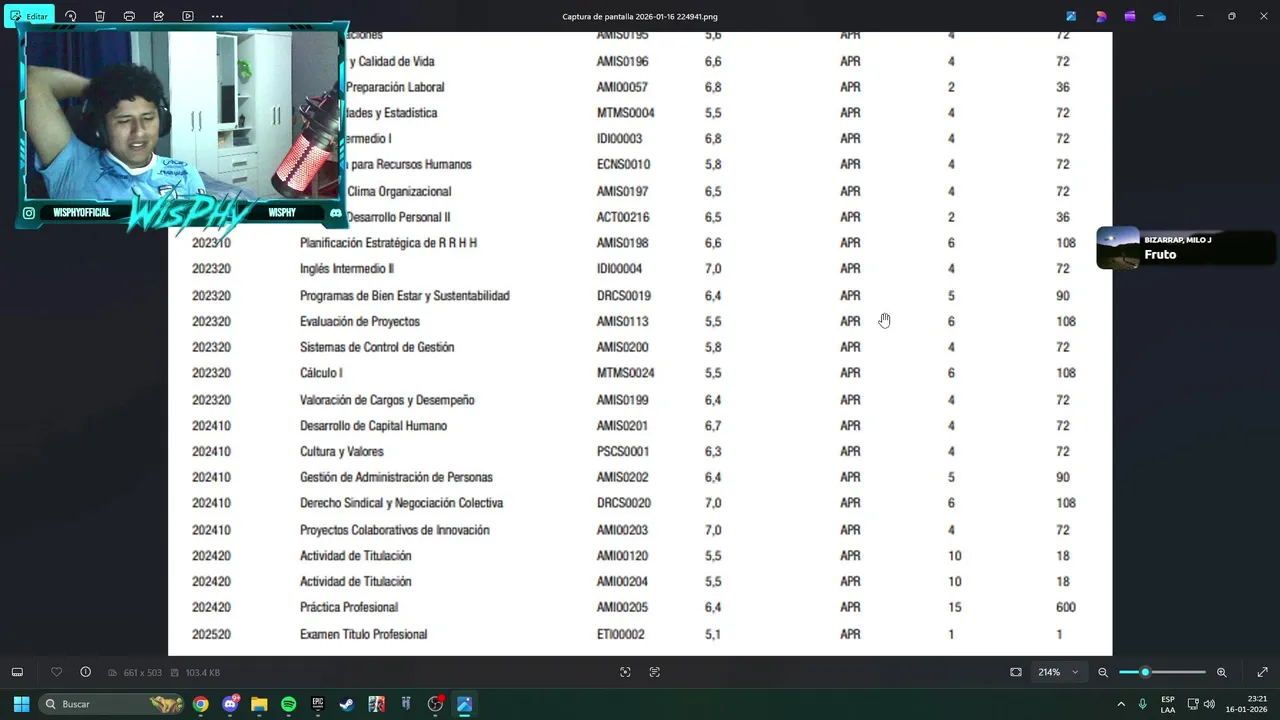Click 'Sistemas de Control de Gestión' text
Image resolution: width=1280 pixels, height=720 pixels.
[377, 347]
